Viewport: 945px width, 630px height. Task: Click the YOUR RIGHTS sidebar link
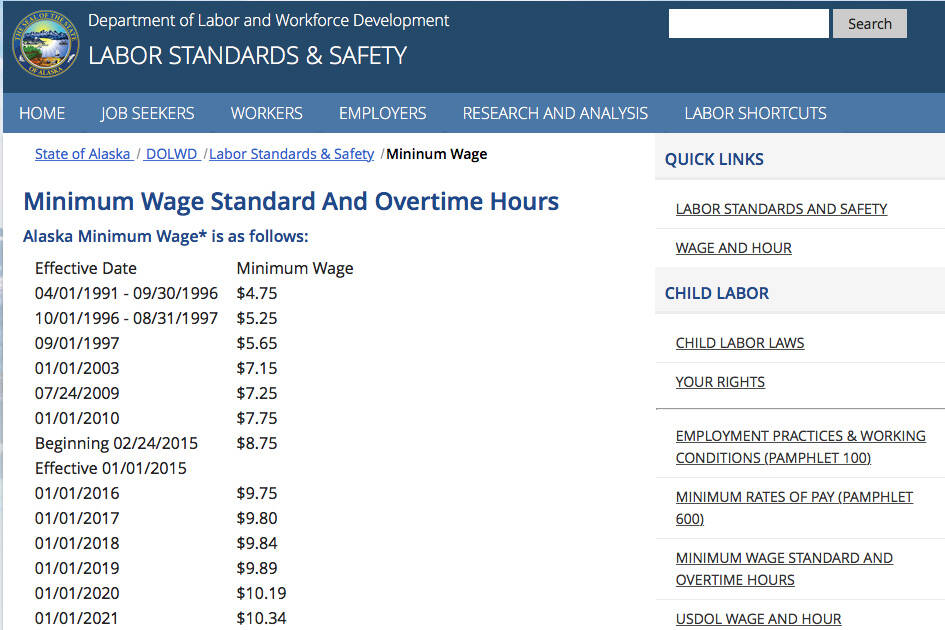click(720, 382)
